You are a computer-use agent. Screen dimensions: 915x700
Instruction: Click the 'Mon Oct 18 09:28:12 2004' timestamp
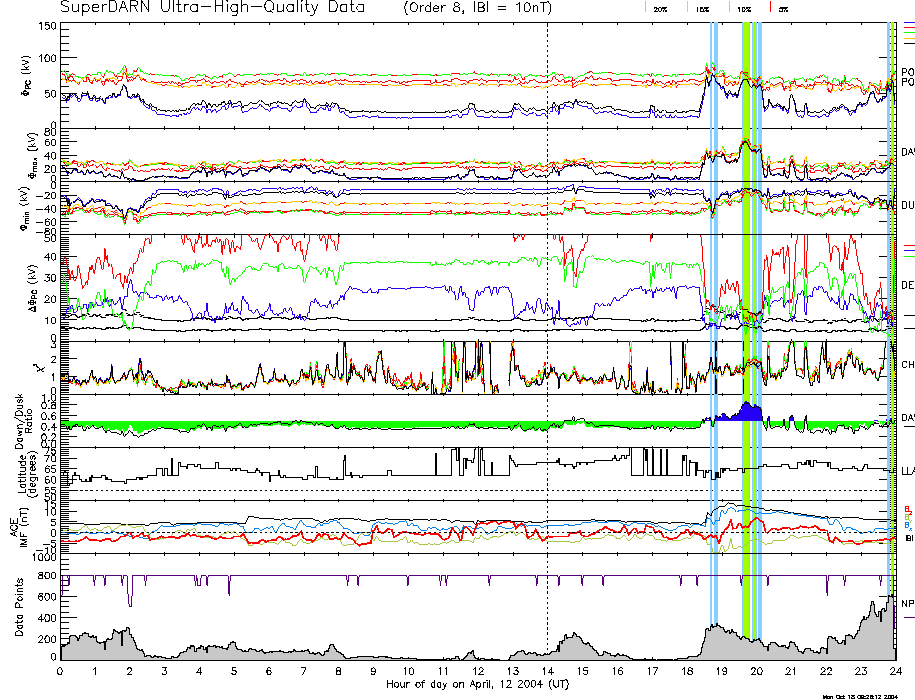(861, 696)
